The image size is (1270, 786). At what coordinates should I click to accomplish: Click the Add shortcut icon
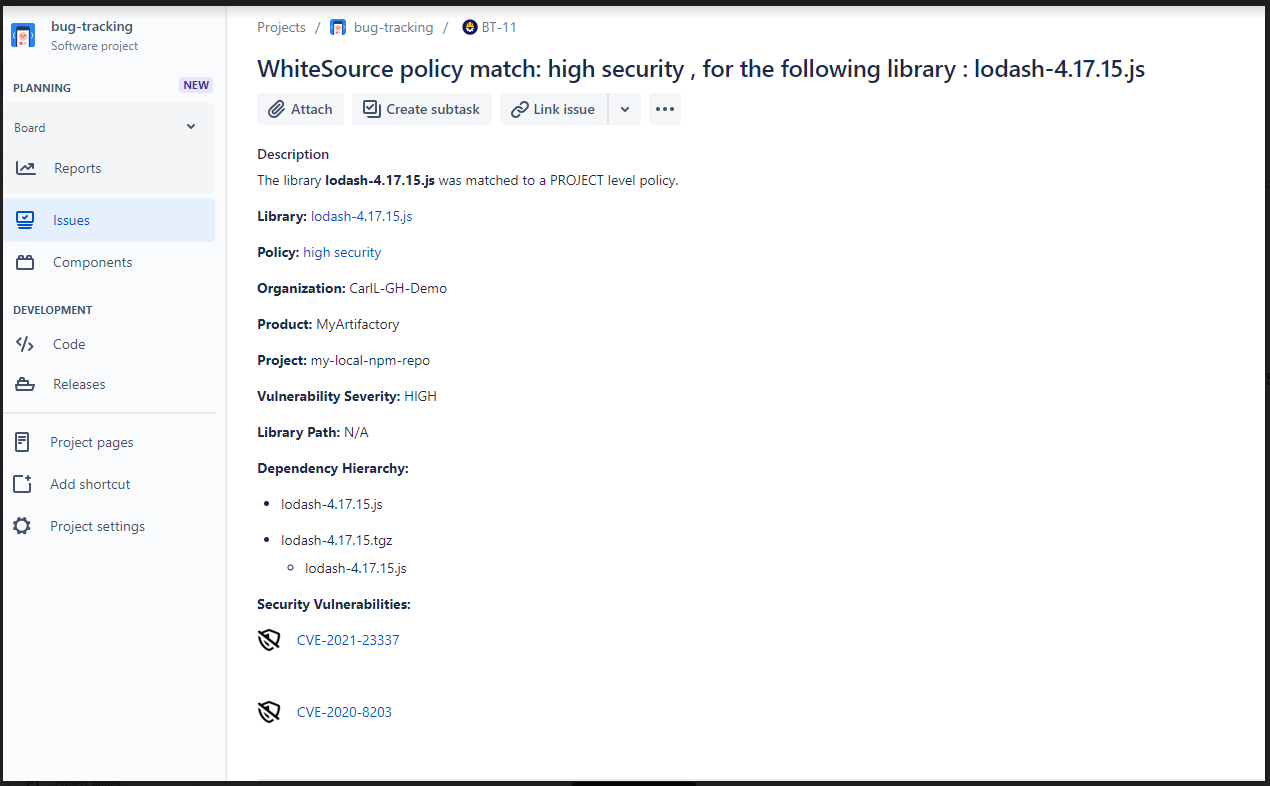coord(23,484)
